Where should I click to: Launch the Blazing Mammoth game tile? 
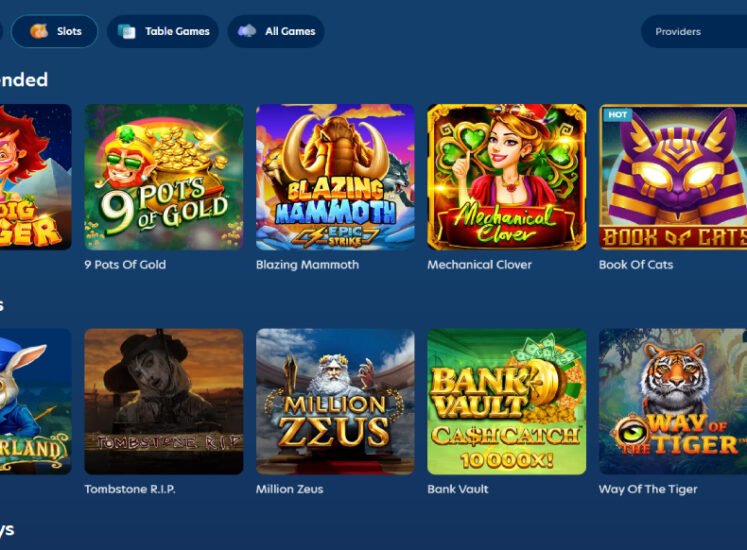tap(335, 177)
